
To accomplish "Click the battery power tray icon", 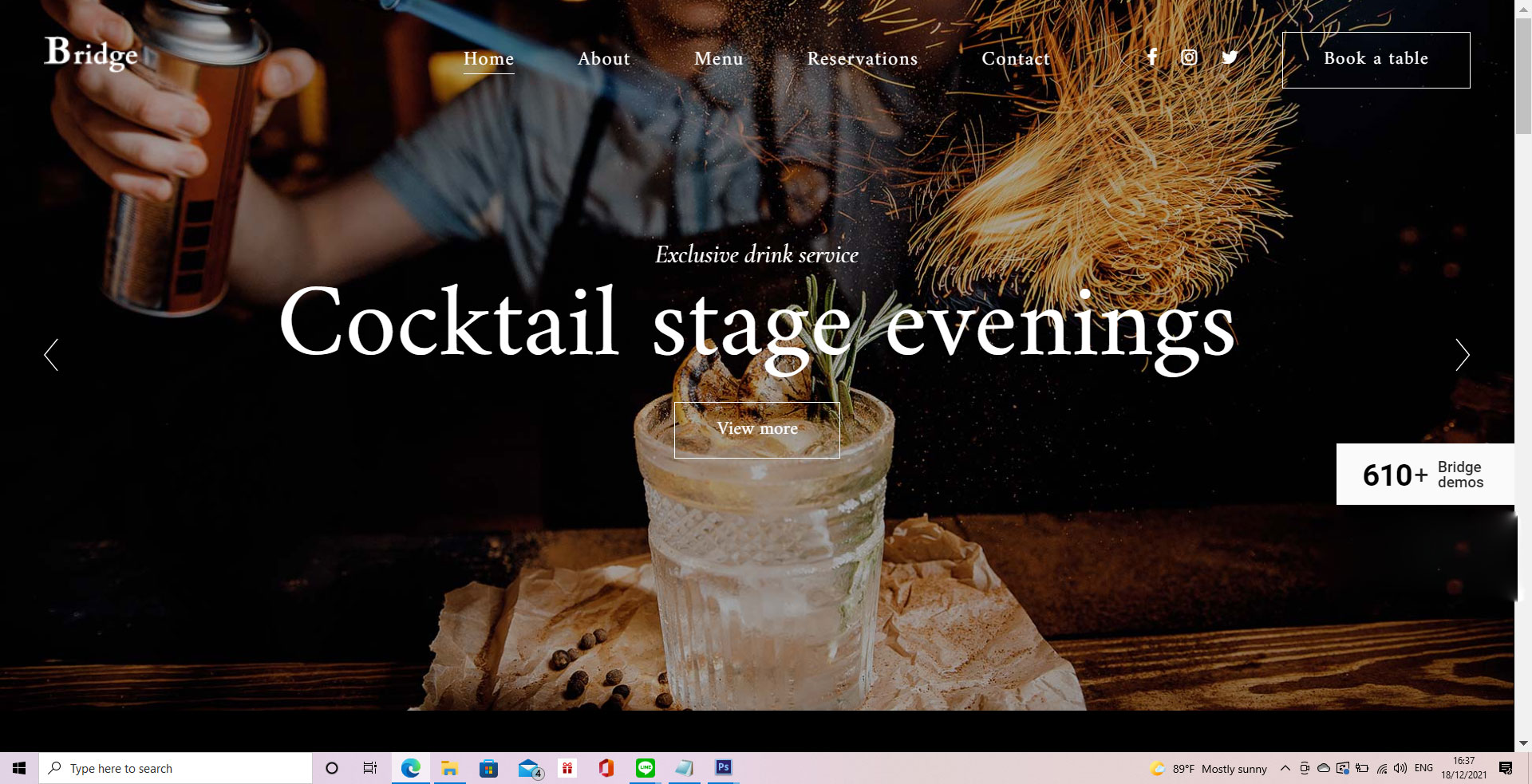I will pos(1362,768).
